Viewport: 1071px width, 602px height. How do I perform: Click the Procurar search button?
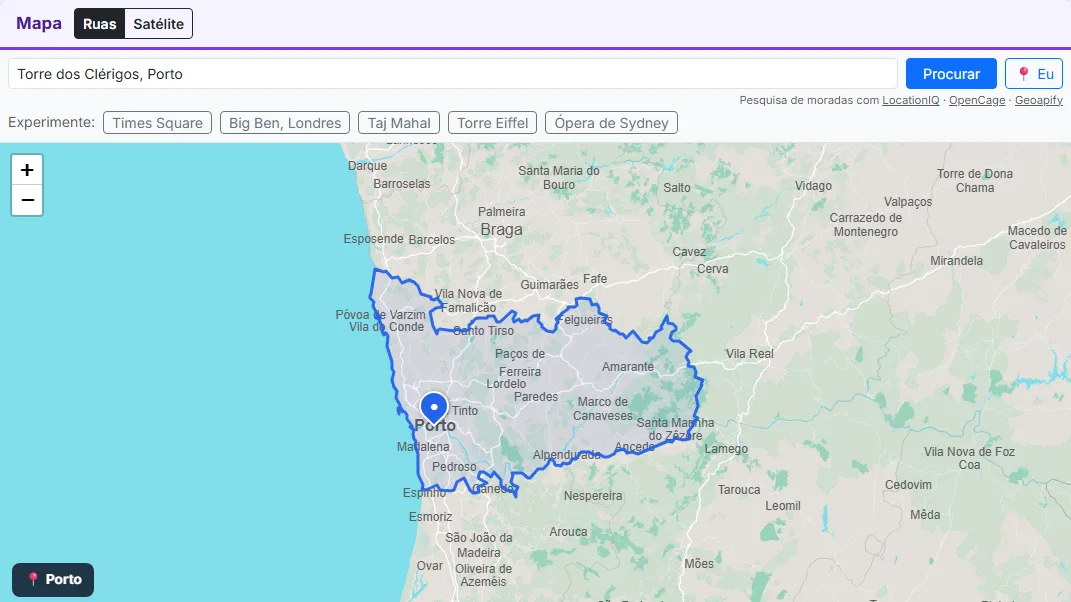point(951,74)
